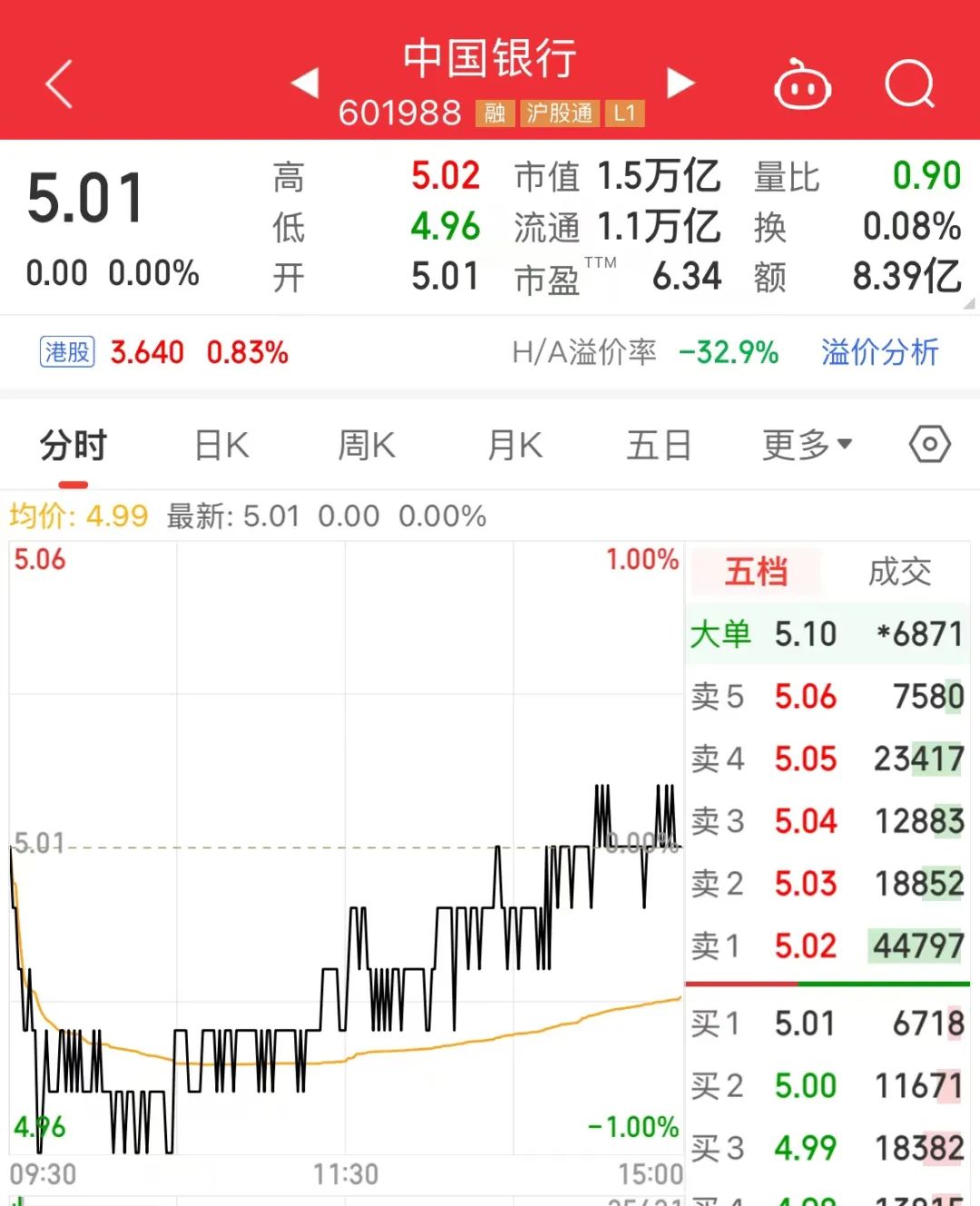Open 溢价分析 link
Viewport: 980px width, 1206px height.
[x=879, y=352]
